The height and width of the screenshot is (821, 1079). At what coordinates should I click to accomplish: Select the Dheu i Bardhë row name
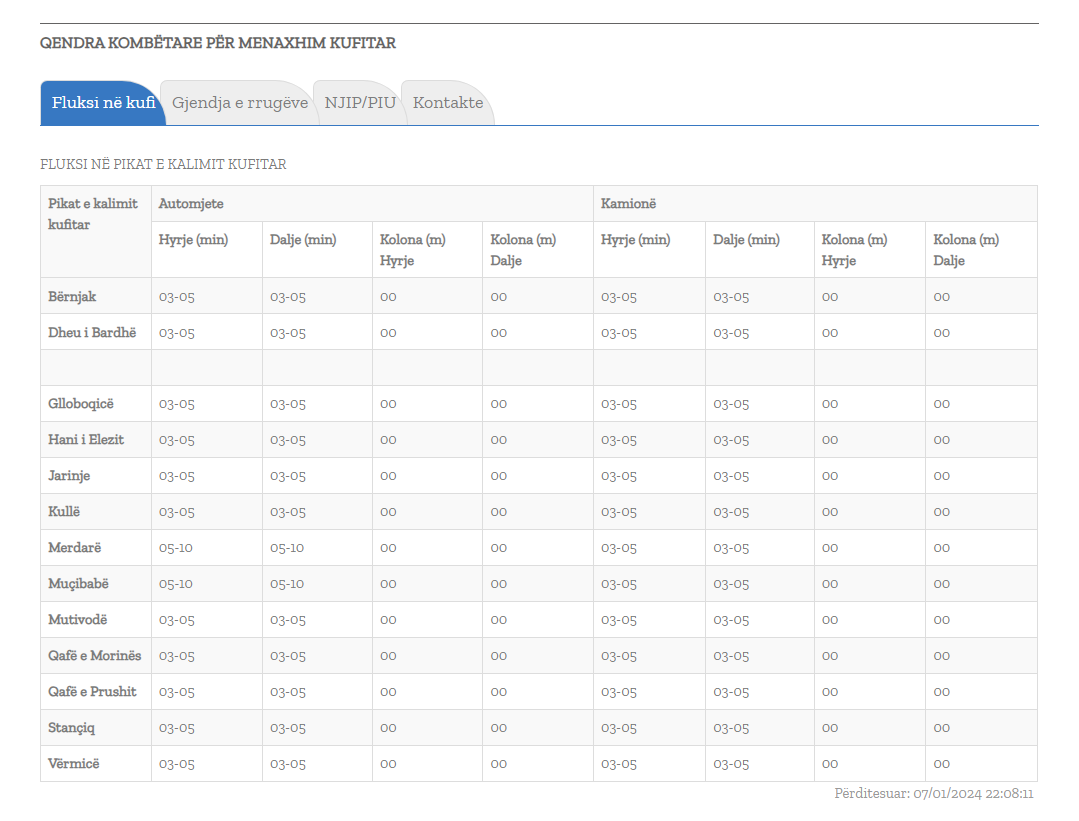click(x=92, y=332)
